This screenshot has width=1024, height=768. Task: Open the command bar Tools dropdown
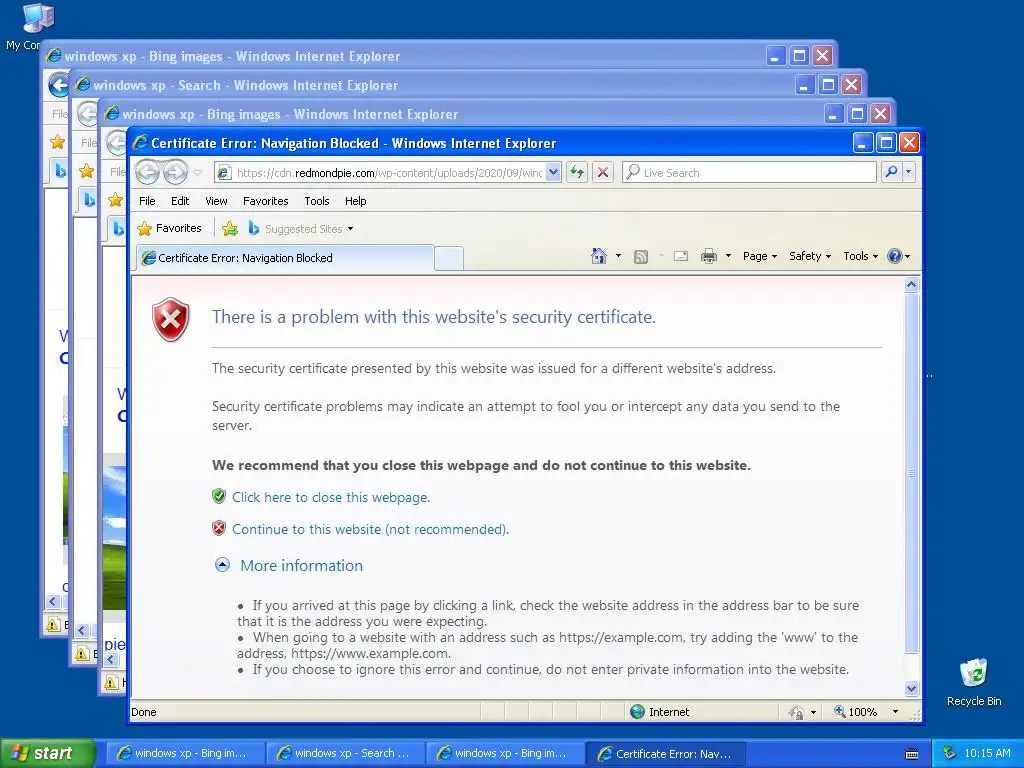point(860,256)
